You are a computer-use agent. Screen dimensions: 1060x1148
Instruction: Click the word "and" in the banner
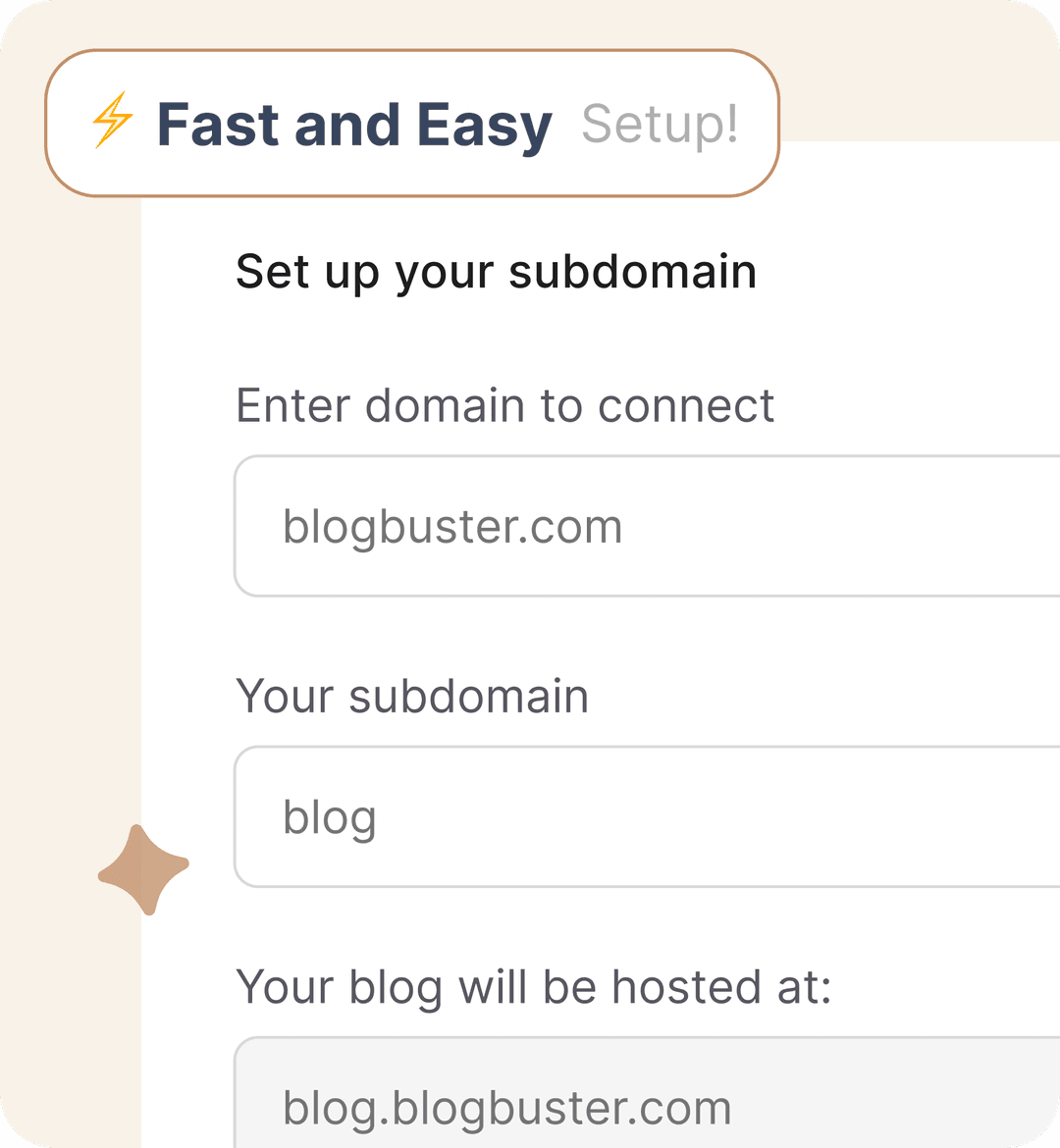[x=346, y=125]
